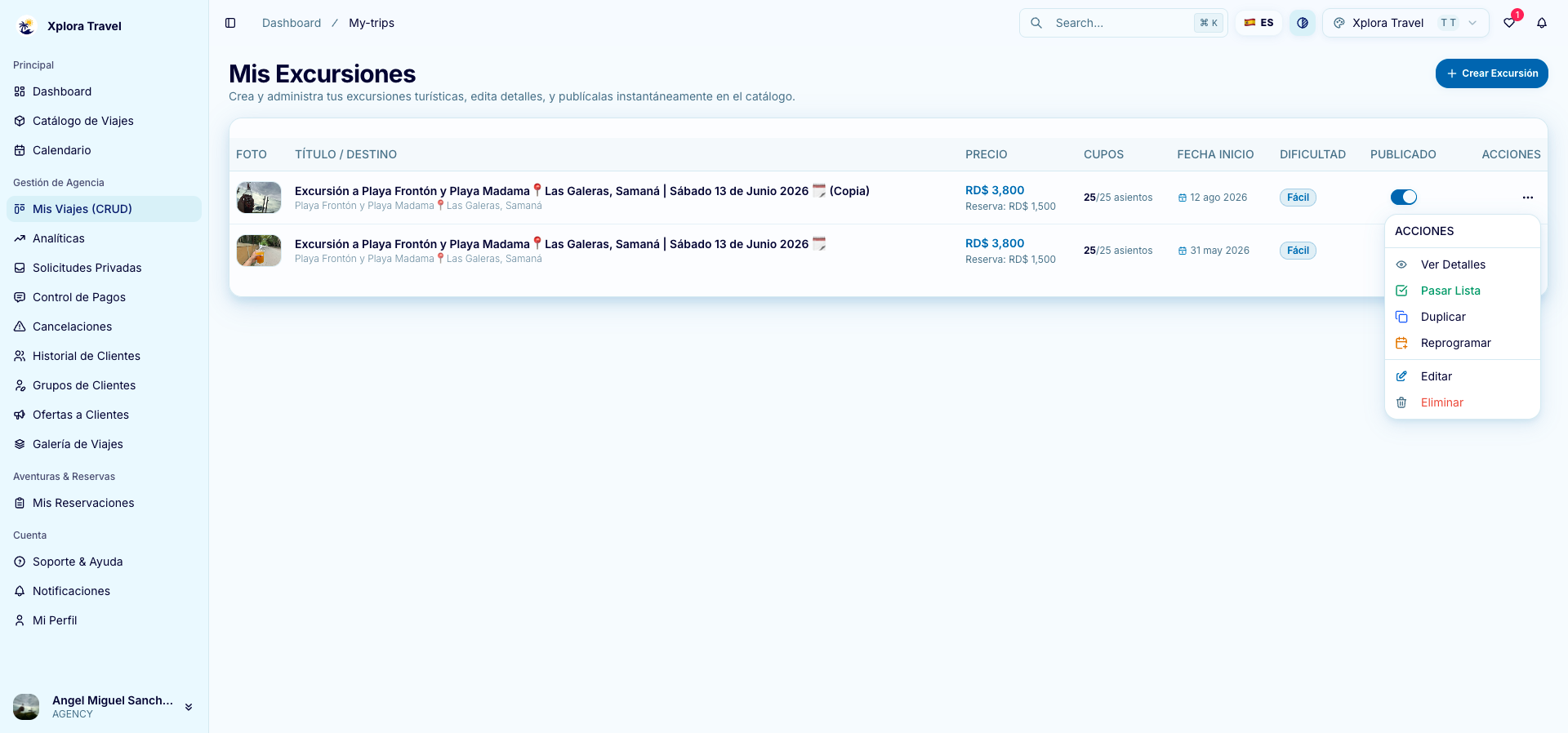Go to Dashboard breadcrumb link
The image size is (1568, 733).
tap(292, 23)
